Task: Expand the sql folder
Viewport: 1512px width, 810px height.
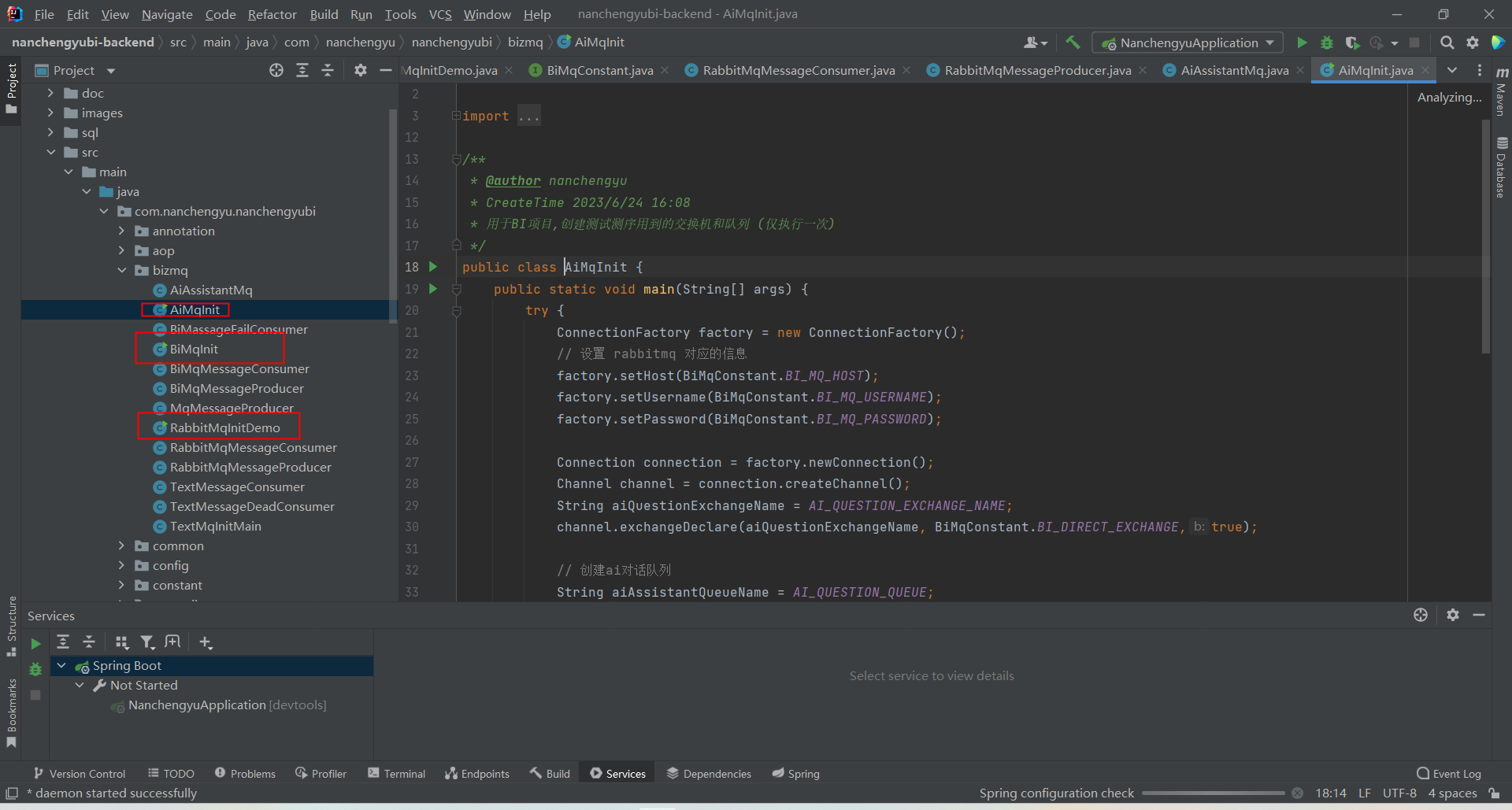Action: click(50, 132)
